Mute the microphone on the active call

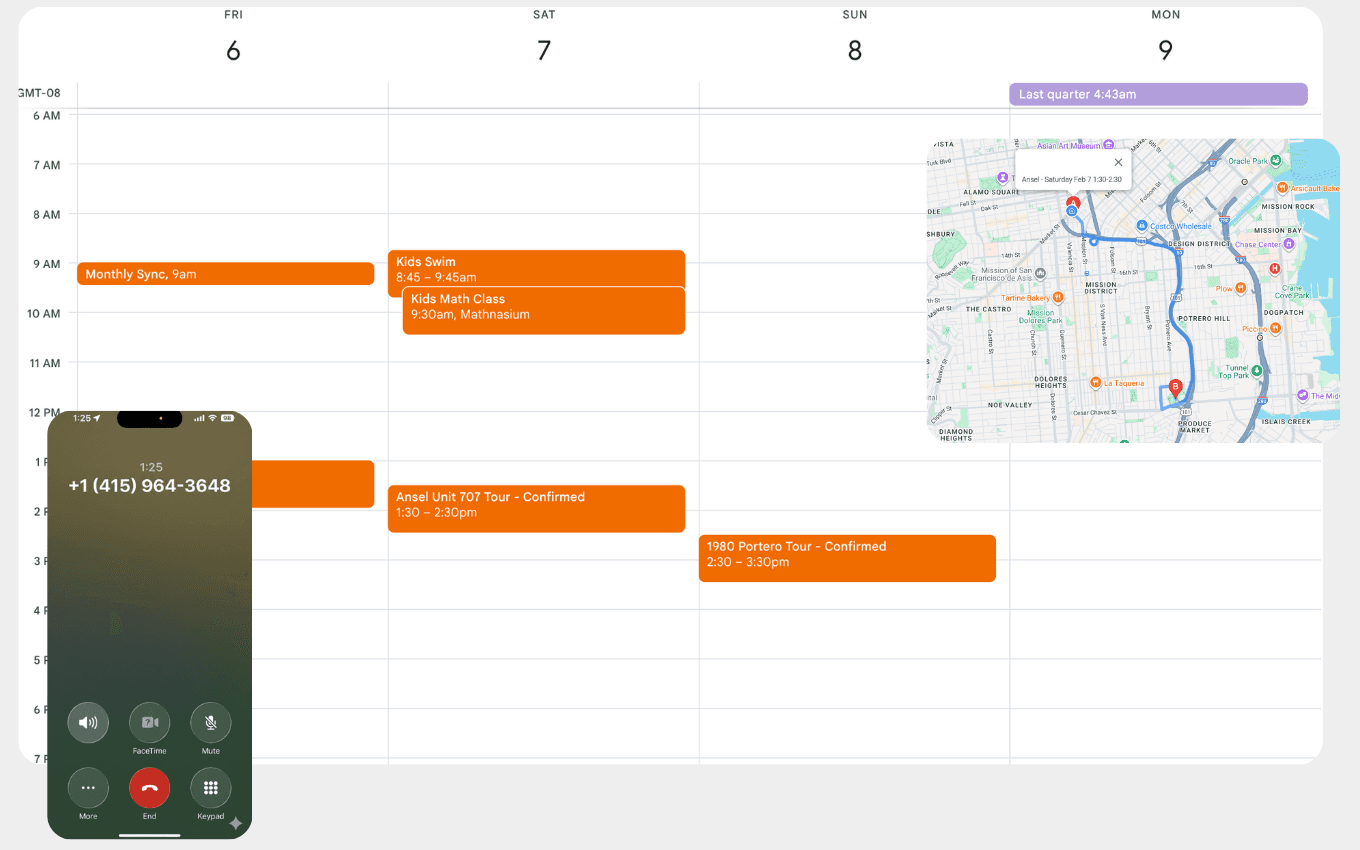(x=210, y=722)
